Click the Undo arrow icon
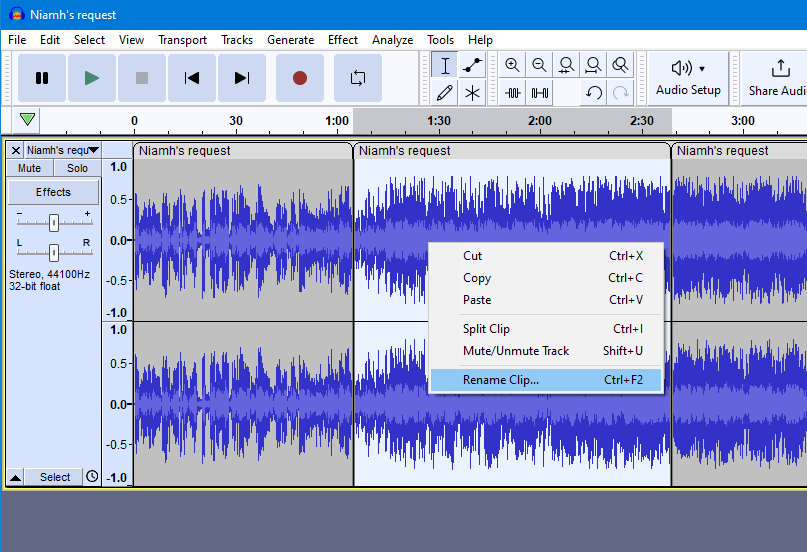 coord(594,93)
